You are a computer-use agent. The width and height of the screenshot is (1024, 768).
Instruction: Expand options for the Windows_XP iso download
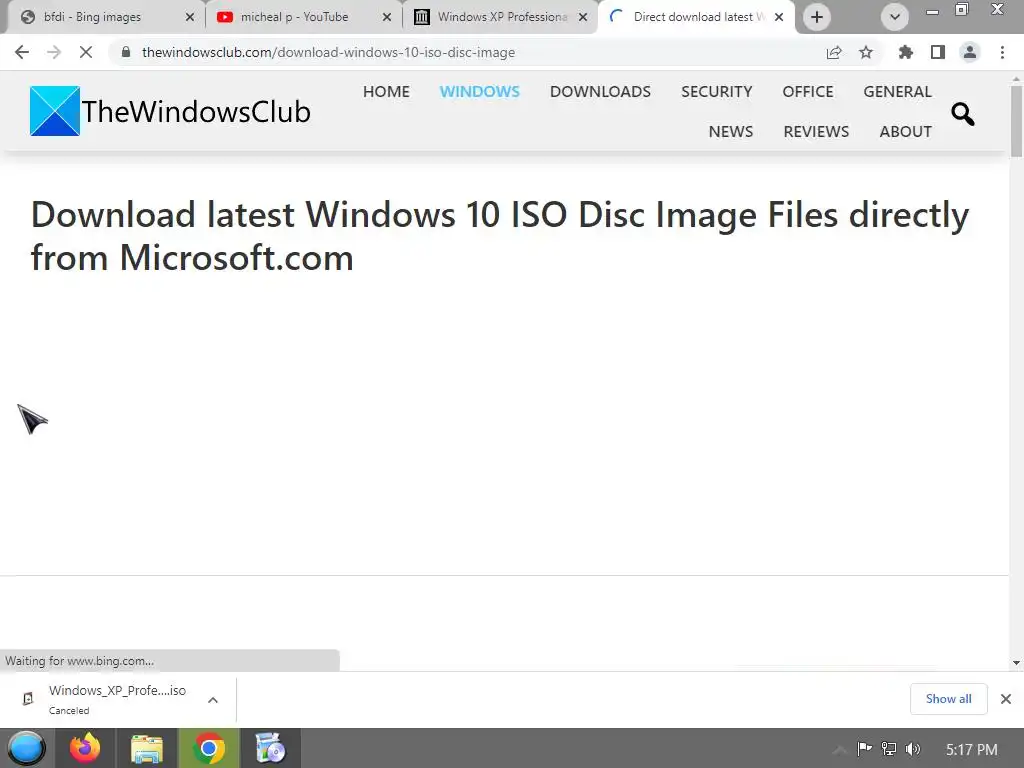pyautogui.click(x=212, y=699)
